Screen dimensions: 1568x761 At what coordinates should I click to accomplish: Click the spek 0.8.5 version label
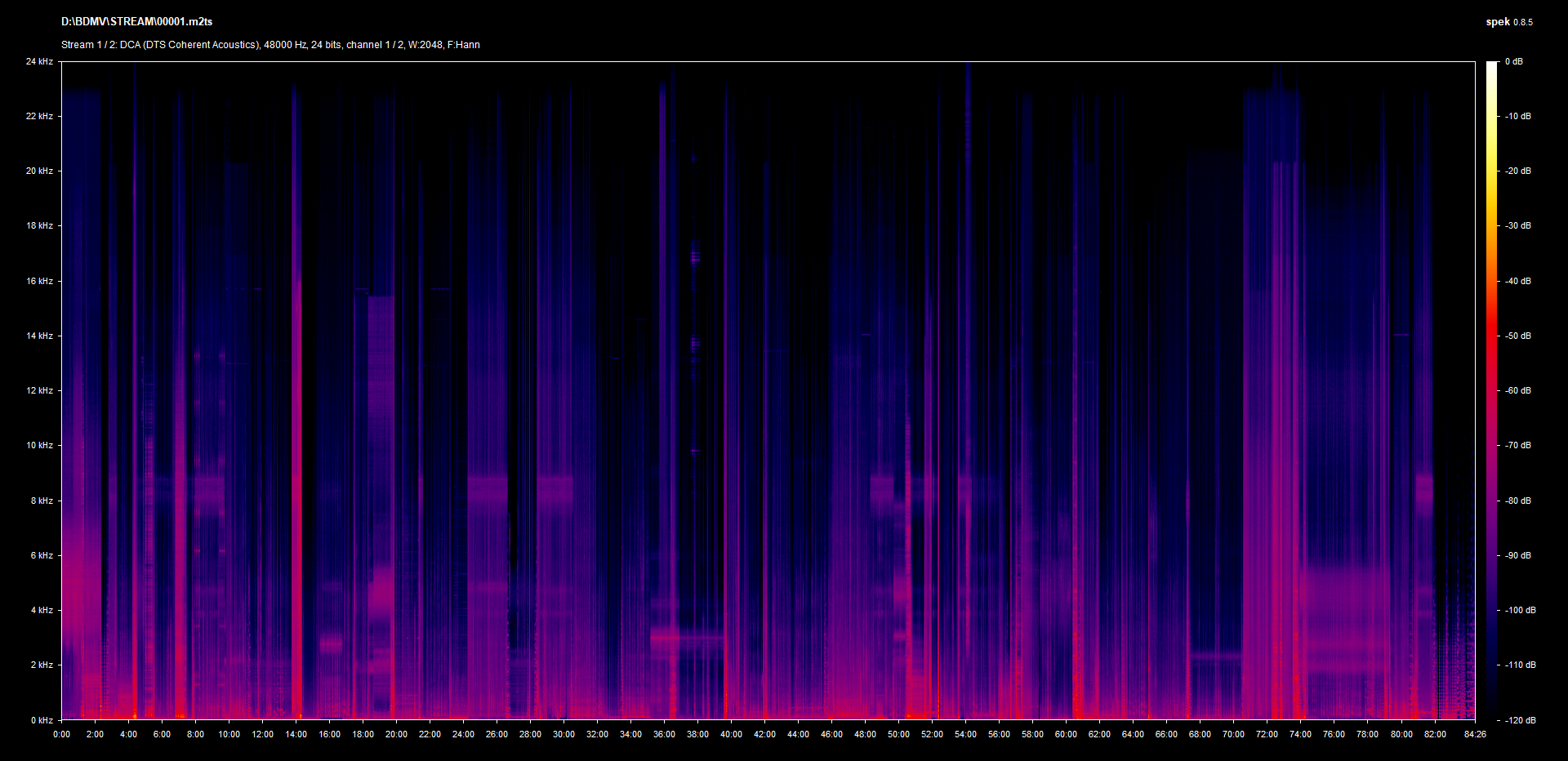(1508, 22)
